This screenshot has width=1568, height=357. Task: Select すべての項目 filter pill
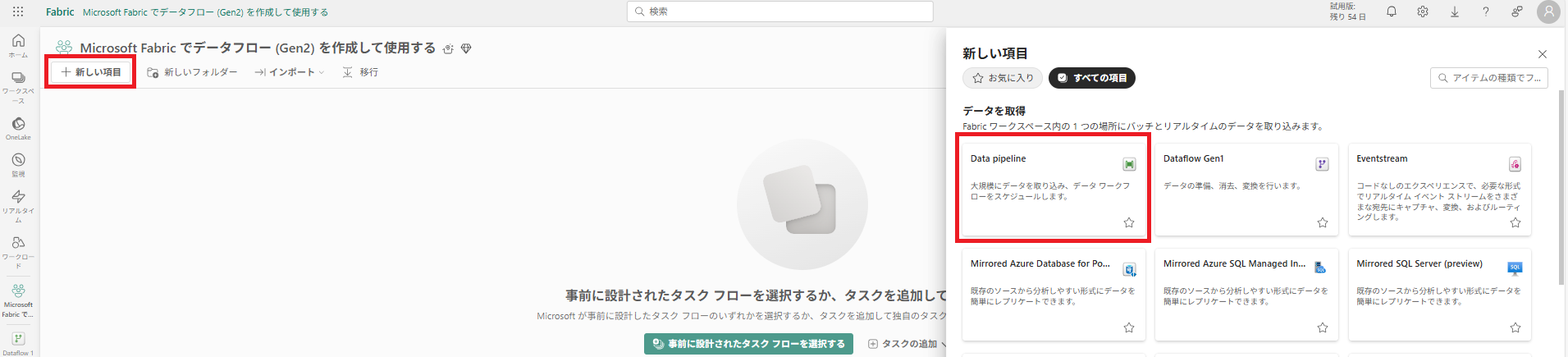coord(1092,78)
